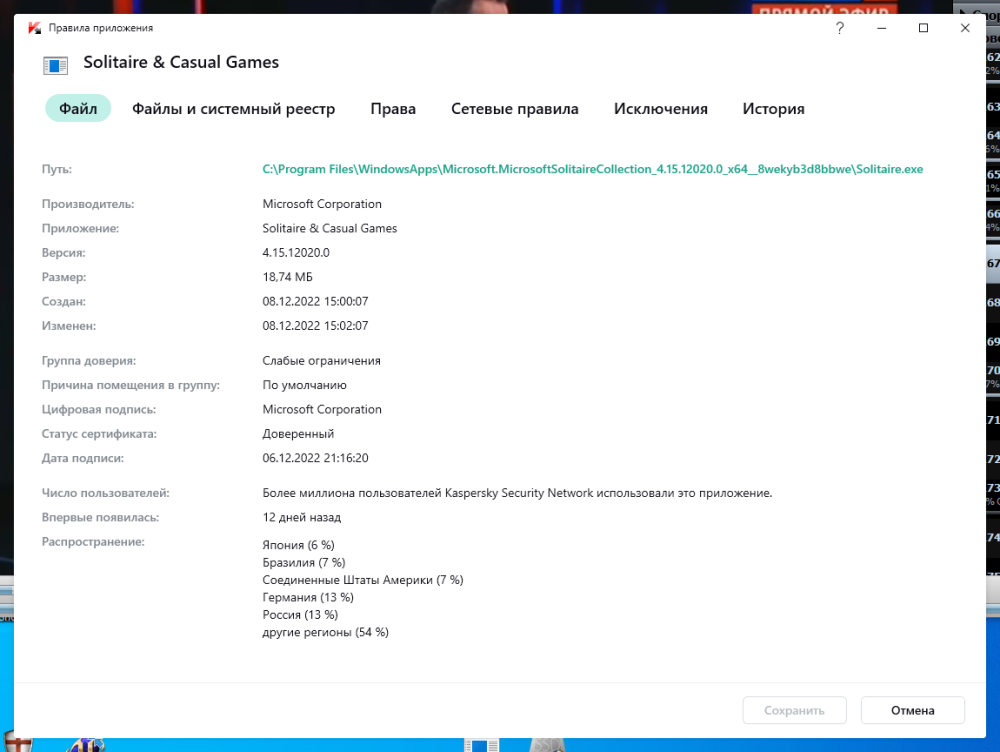Image resolution: width=1000 pixels, height=752 pixels.
Task: View the История tab
Action: click(x=774, y=109)
